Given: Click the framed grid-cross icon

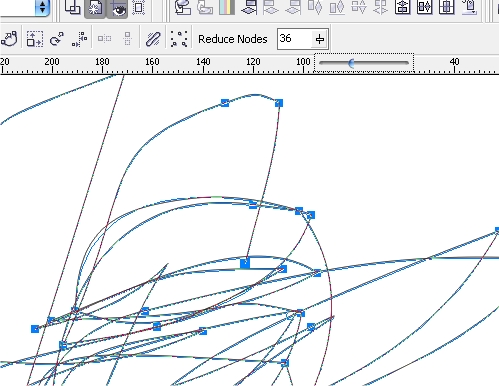Looking at the screenshot, I should [447, 7].
